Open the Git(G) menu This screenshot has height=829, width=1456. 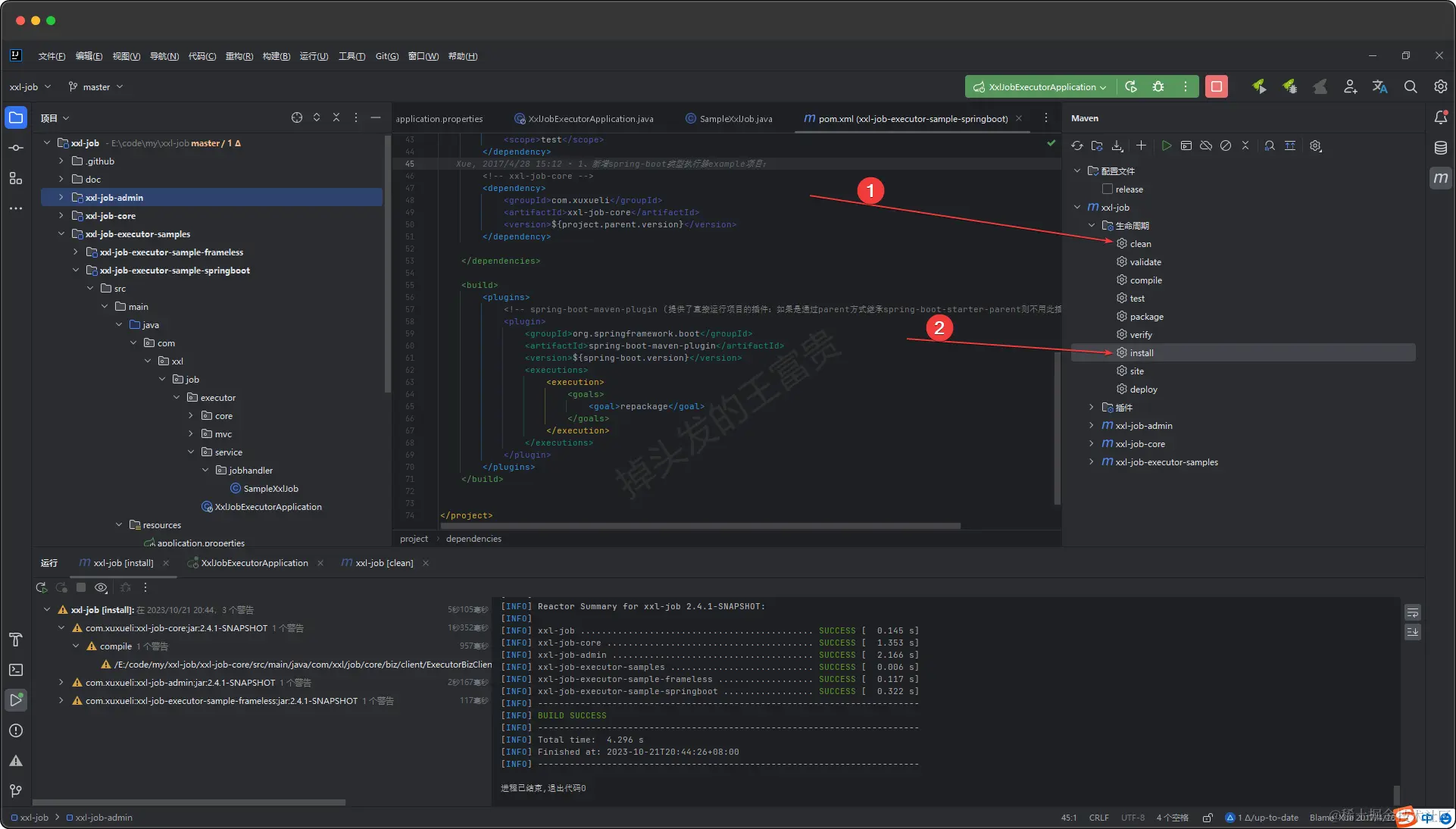(x=386, y=56)
